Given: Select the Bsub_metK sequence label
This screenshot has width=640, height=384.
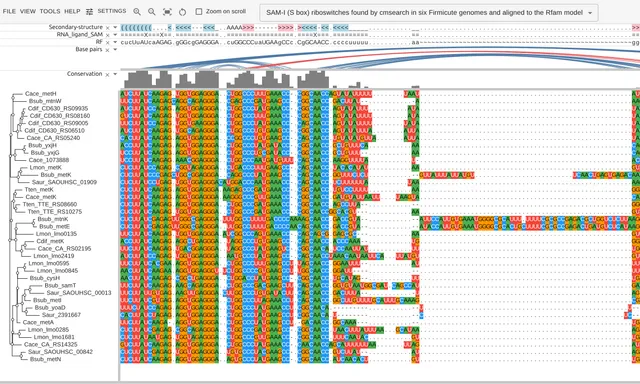Looking at the screenshot, I should tap(56, 175).
